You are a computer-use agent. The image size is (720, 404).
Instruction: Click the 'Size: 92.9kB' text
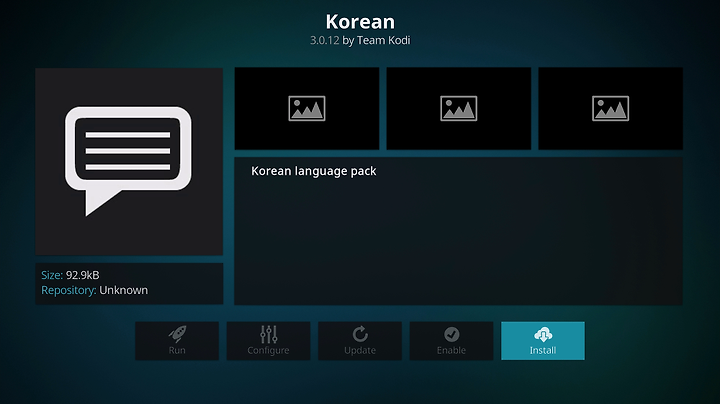tap(70, 275)
